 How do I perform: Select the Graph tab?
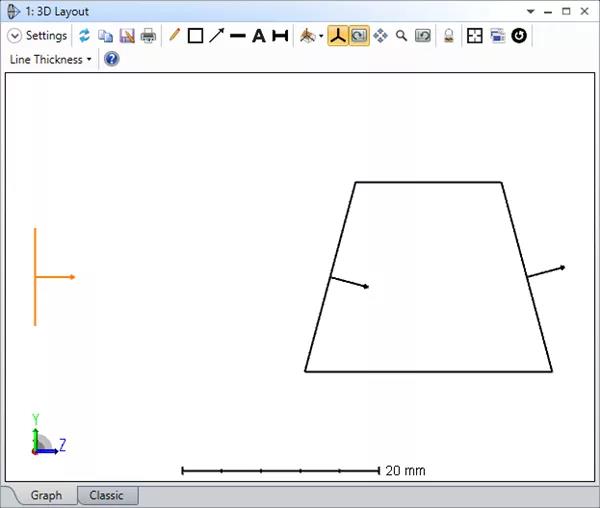pos(46,496)
